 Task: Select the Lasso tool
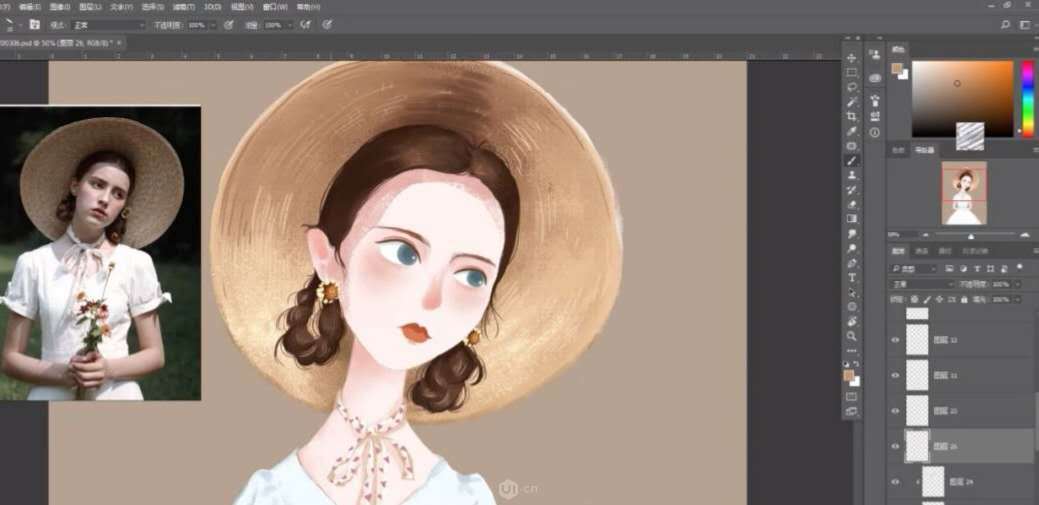[852, 87]
